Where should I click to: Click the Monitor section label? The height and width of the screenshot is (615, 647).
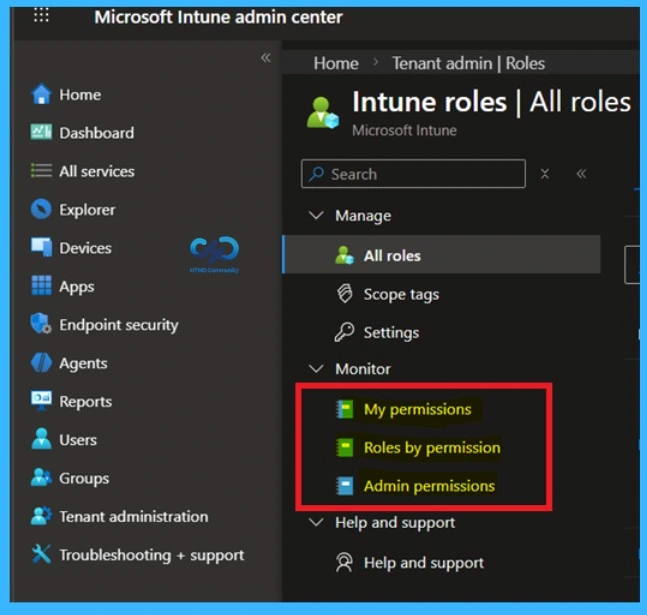tap(363, 369)
